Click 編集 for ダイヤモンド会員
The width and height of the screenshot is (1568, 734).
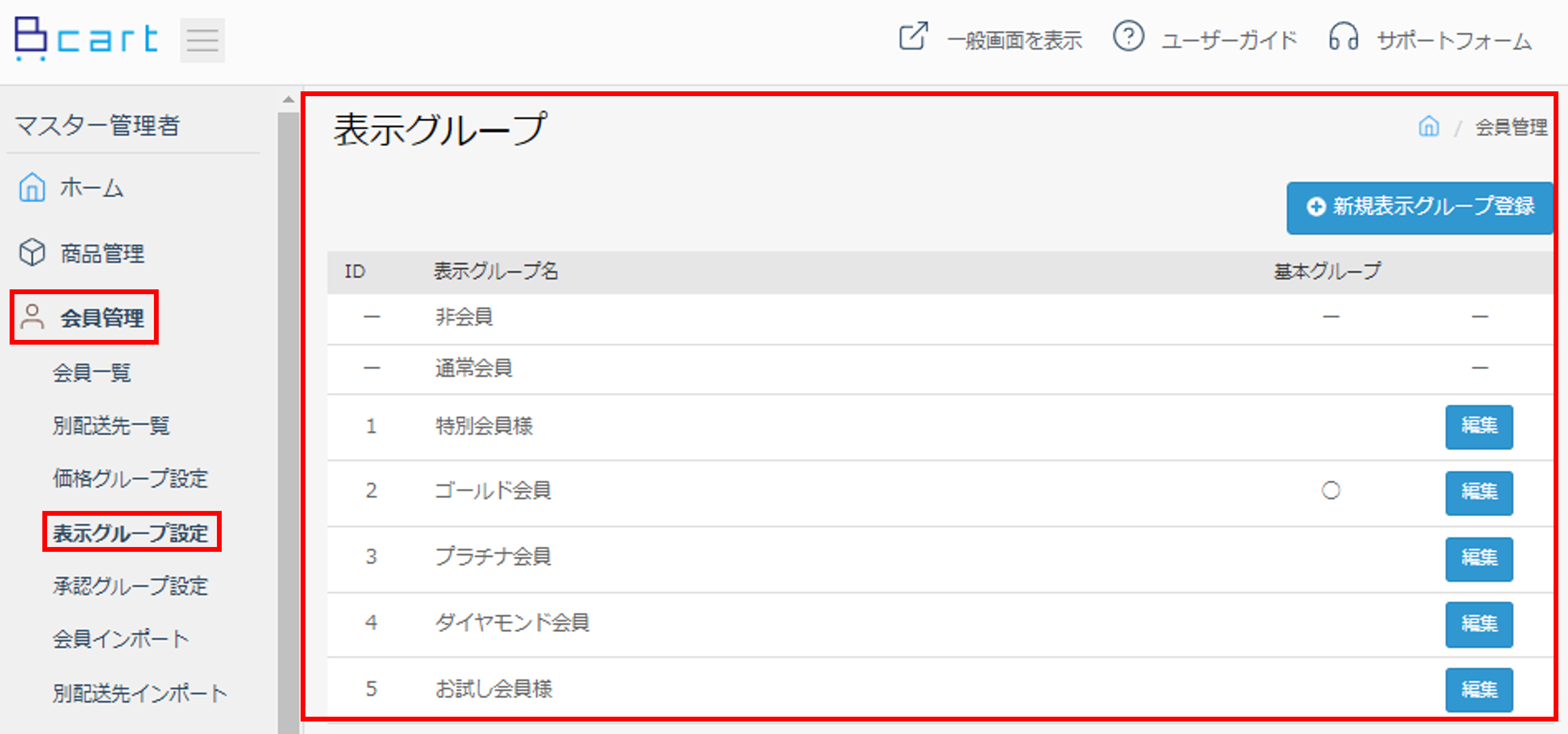click(1479, 624)
